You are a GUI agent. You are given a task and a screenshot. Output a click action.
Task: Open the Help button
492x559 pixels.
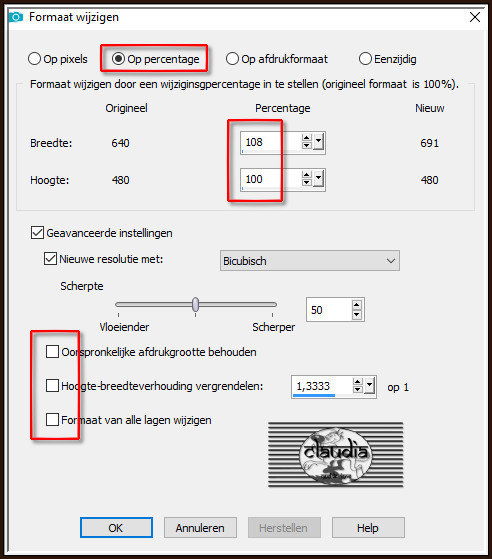point(368,528)
